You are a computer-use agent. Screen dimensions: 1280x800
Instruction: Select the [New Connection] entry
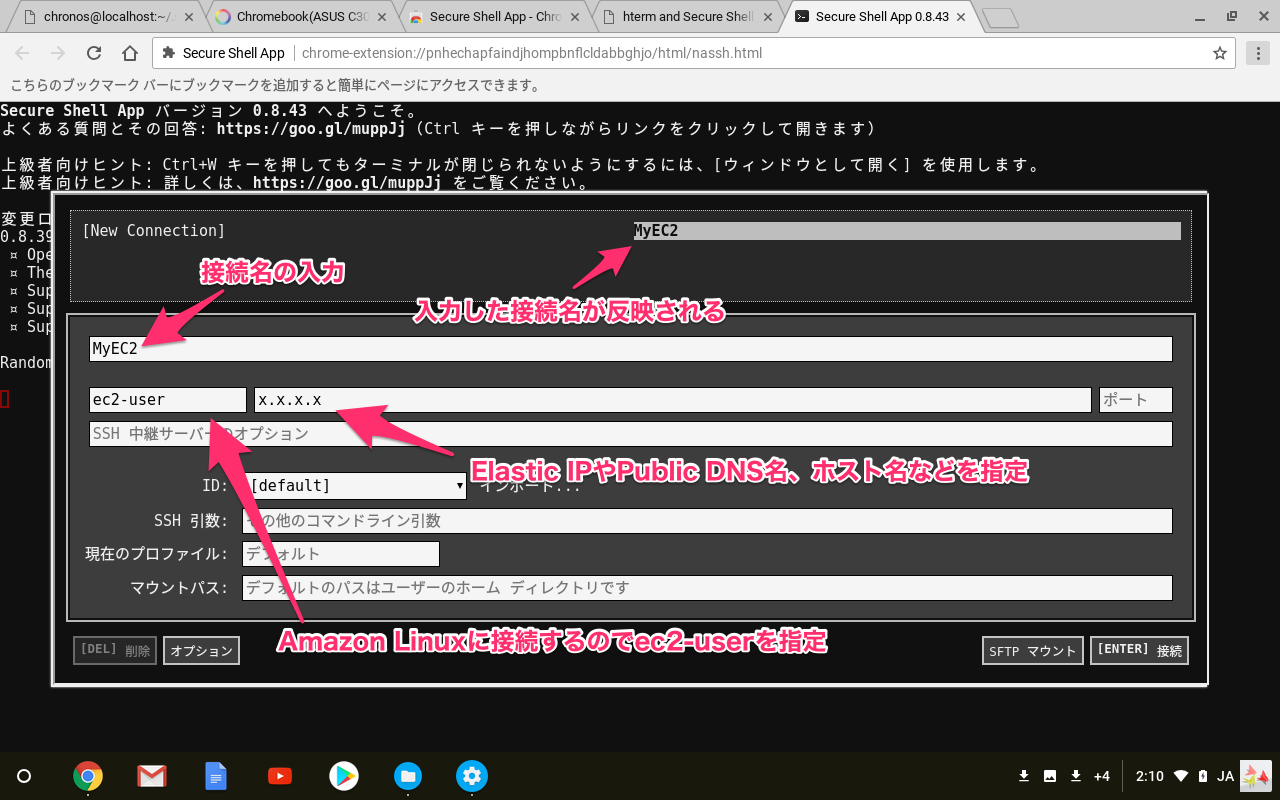[x=154, y=231]
